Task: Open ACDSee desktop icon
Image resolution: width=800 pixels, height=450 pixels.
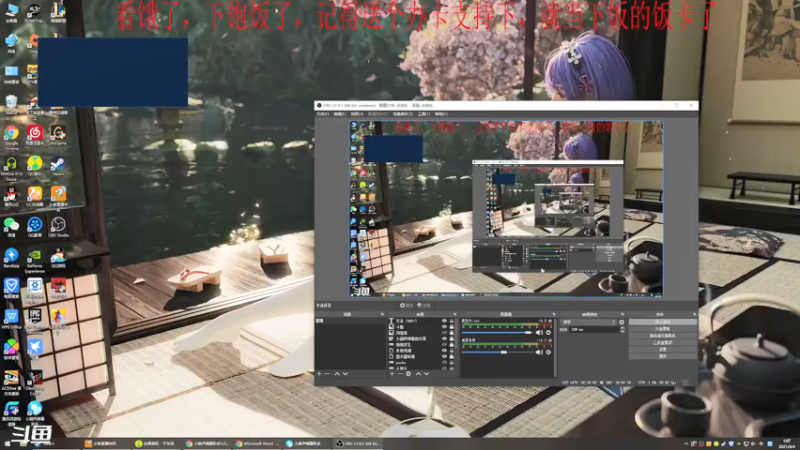Action: [11, 381]
